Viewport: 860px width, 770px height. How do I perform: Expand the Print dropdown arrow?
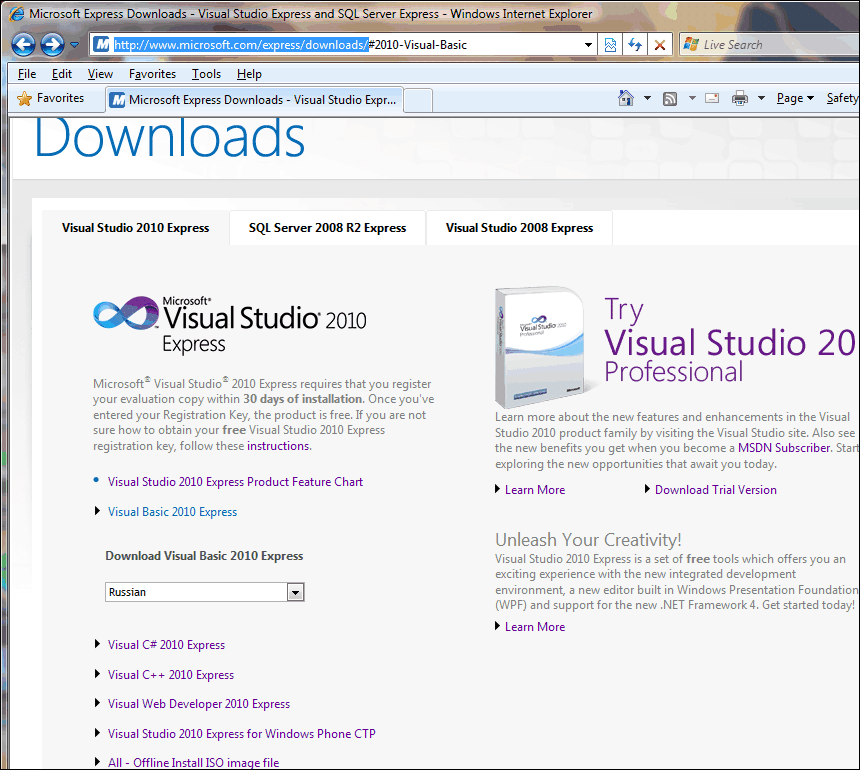[761, 98]
